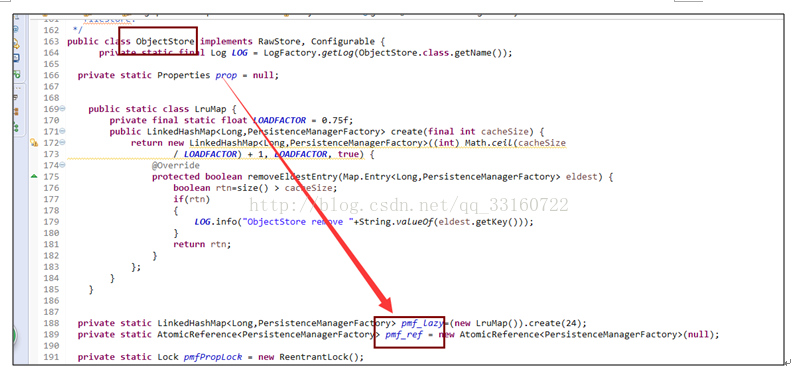Click the "ObjectStore remove " string literal

click(298, 221)
